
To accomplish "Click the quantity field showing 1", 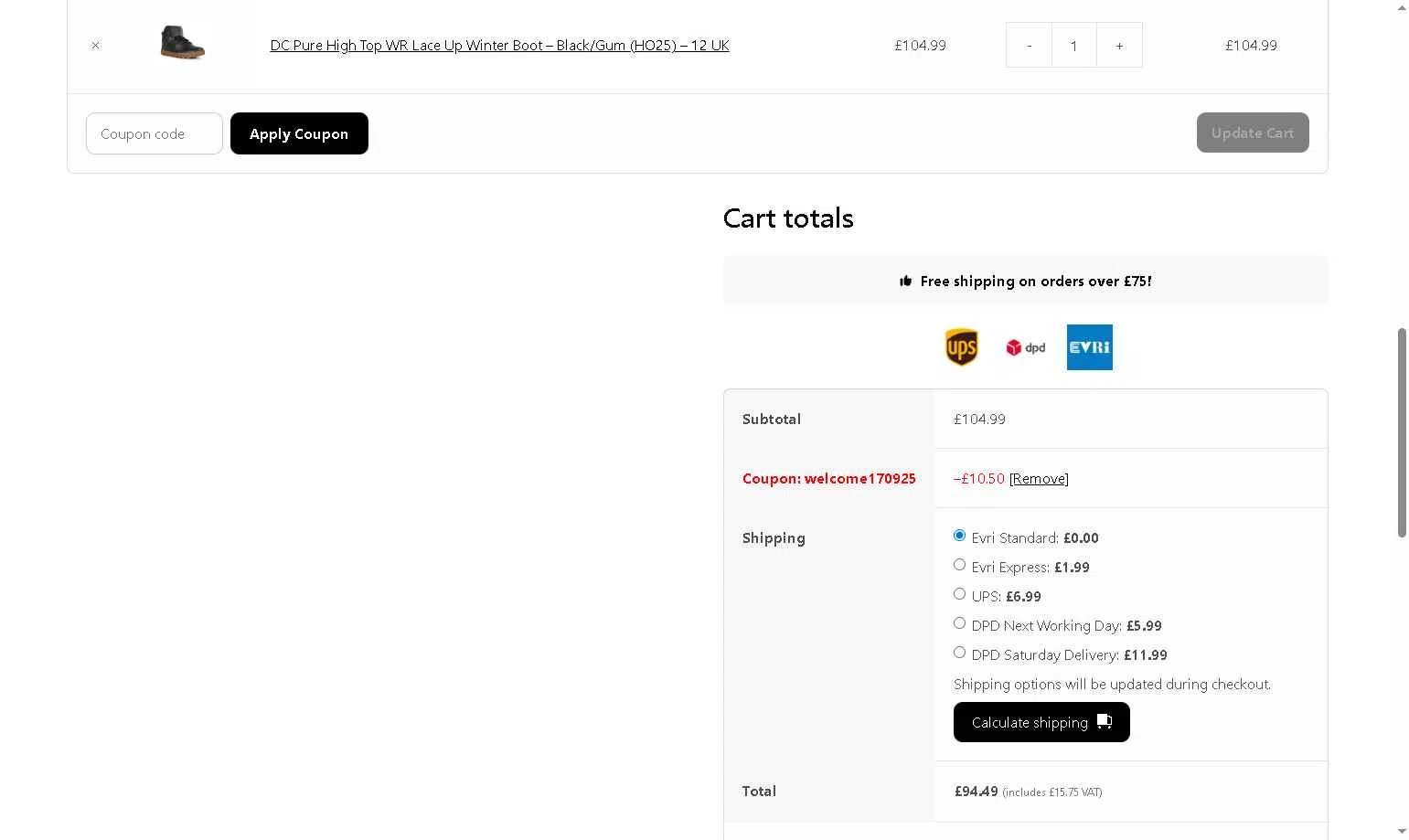I will pos(1074,45).
